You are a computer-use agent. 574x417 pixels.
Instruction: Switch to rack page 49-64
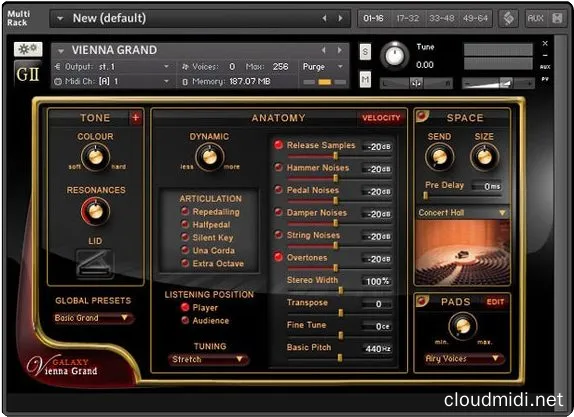[475, 18]
